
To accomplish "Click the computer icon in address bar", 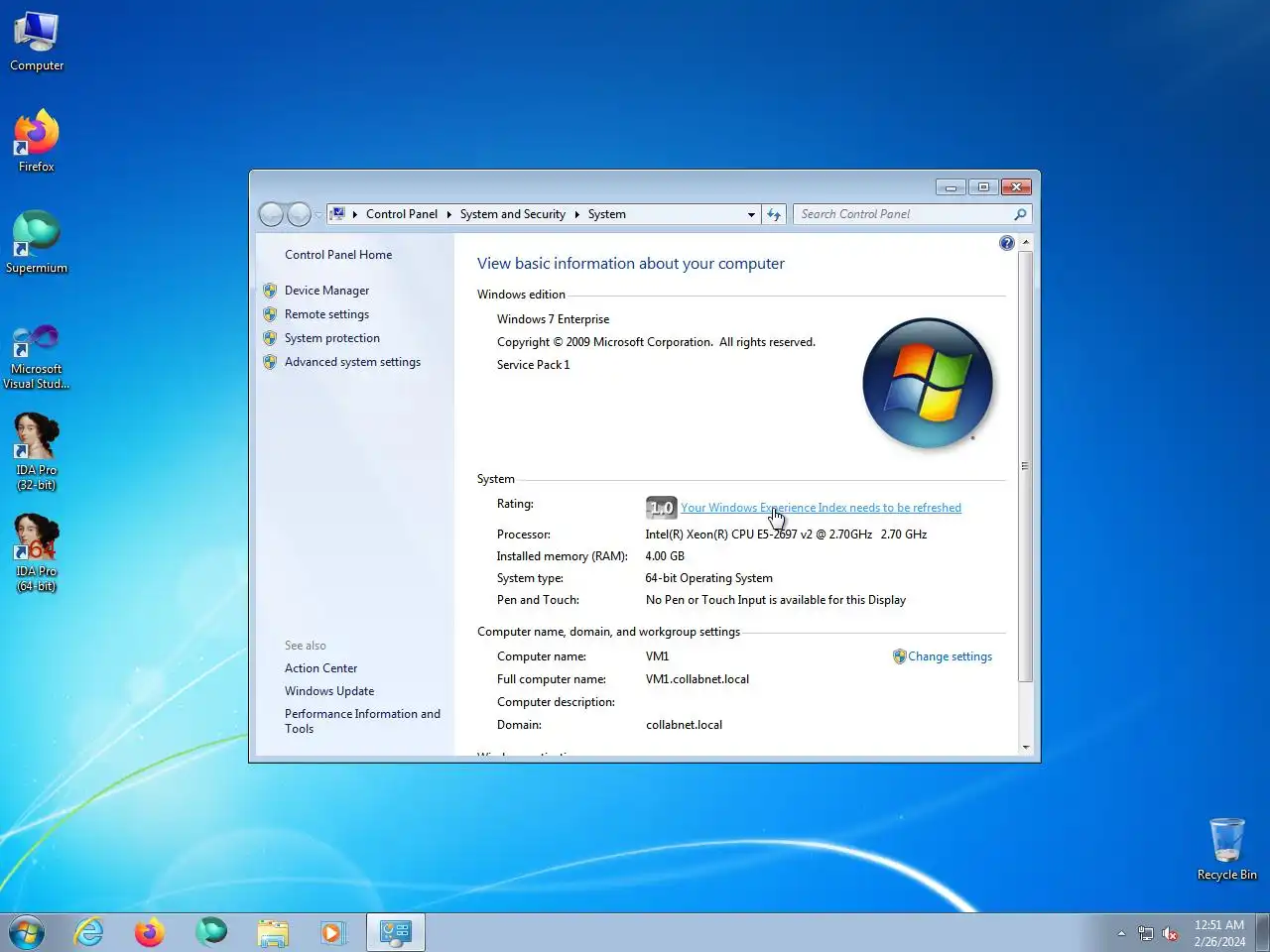I will click(x=337, y=214).
